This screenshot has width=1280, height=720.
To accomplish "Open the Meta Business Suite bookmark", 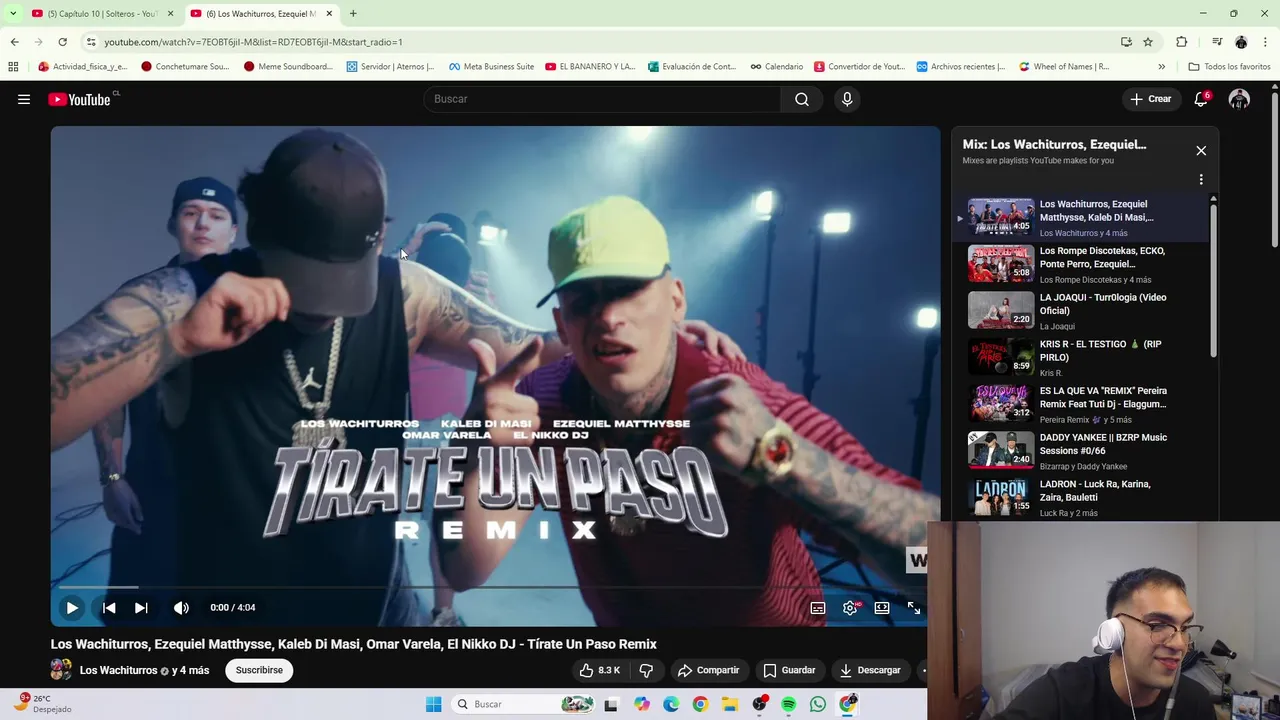I will (490, 67).
